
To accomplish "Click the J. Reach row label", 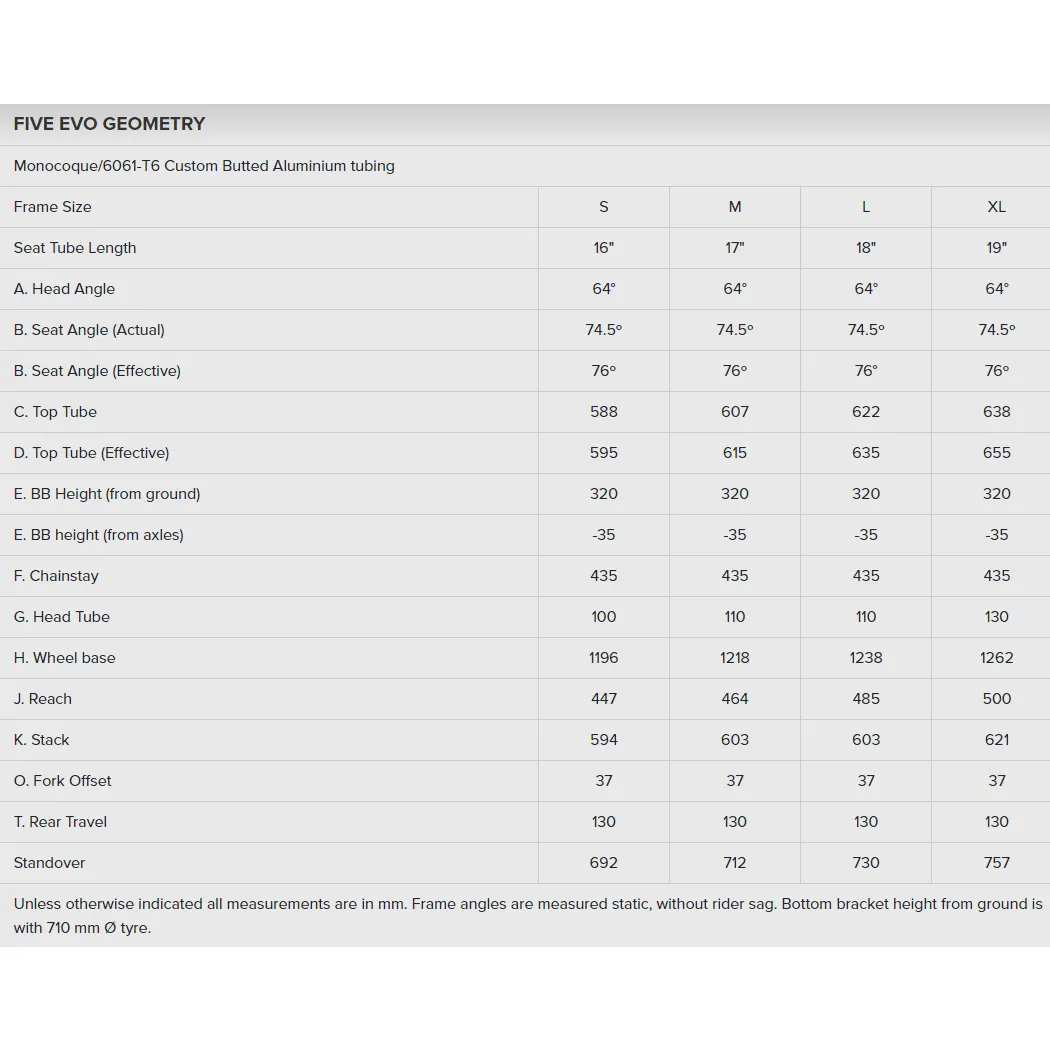I will coord(43,699).
